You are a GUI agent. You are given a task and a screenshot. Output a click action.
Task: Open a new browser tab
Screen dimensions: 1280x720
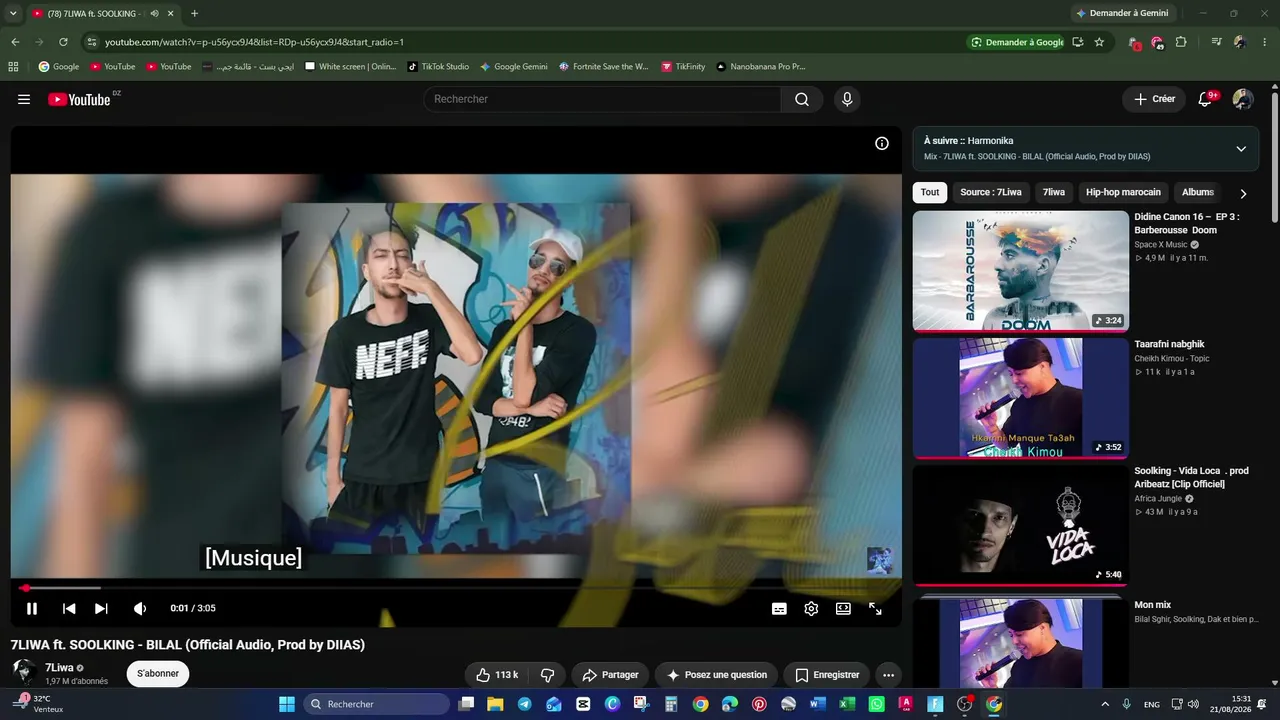click(x=194, y=13)
